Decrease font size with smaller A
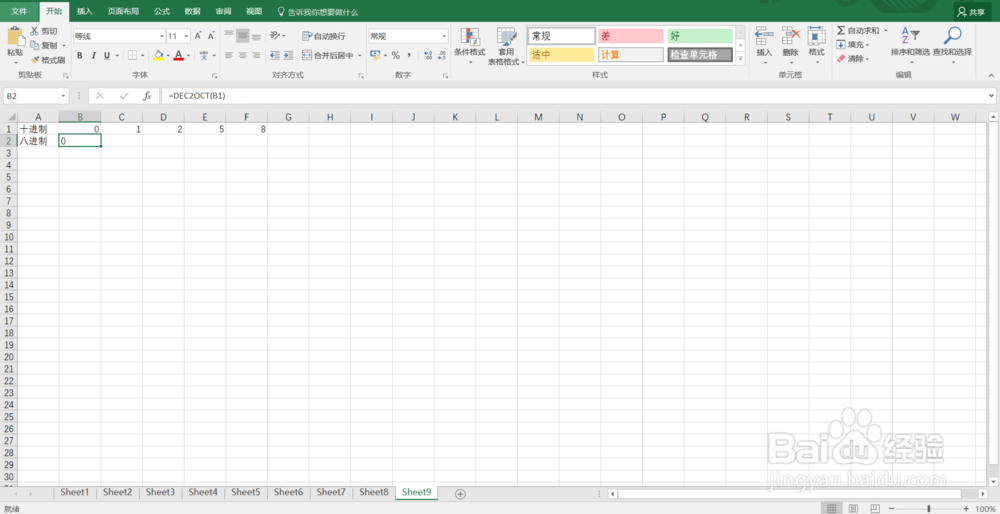Image resolution: width=1000 pixels, height=514 pixels. click(x=210, y=36)
